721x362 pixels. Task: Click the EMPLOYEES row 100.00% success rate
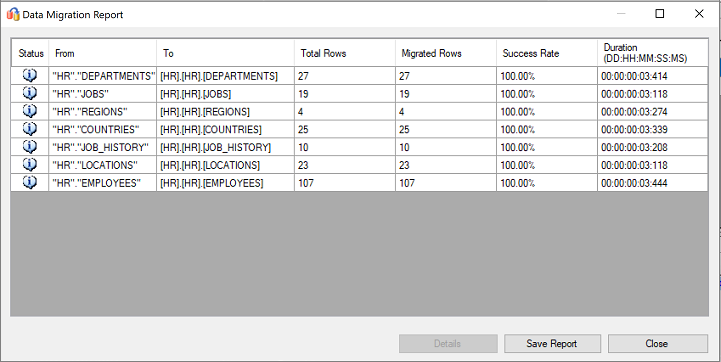547,183
